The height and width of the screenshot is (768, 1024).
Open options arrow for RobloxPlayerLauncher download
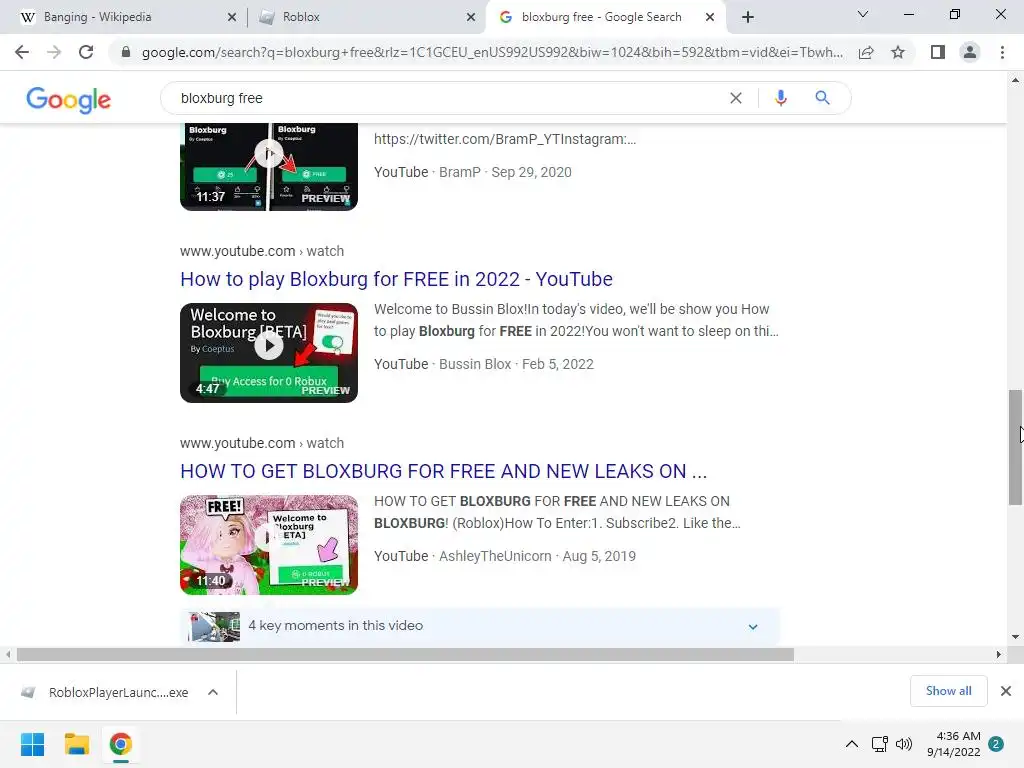click(x=213, y=692)
